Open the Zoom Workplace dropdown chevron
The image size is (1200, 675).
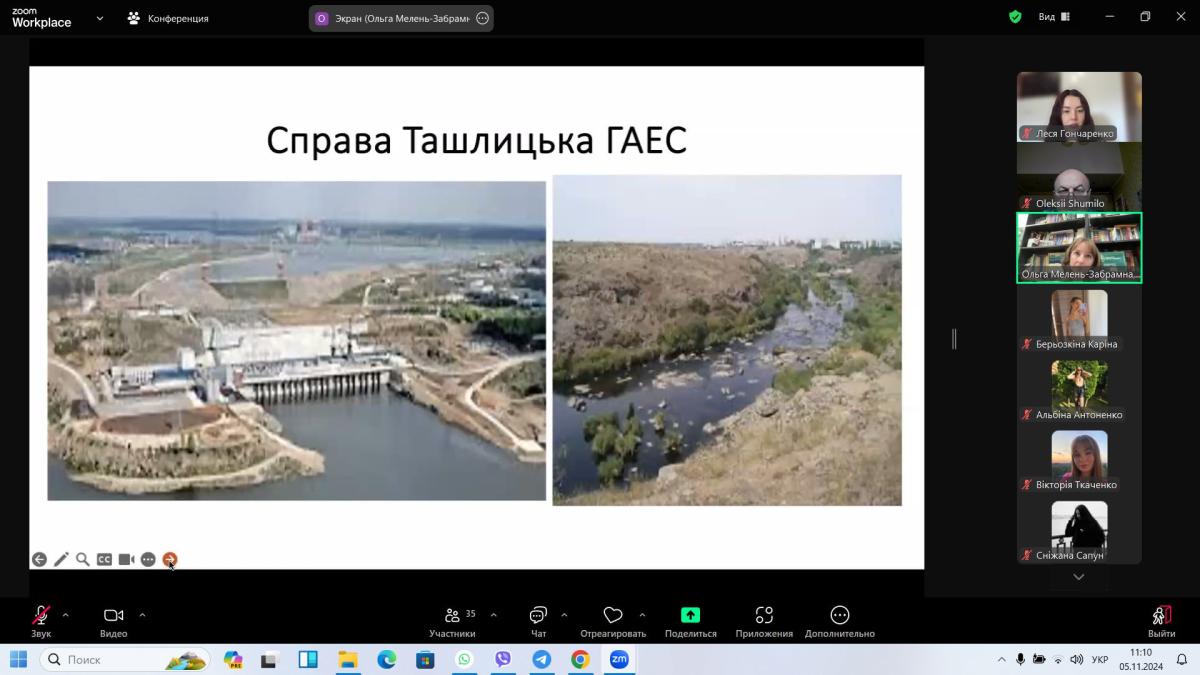click(x=99, y=18)
